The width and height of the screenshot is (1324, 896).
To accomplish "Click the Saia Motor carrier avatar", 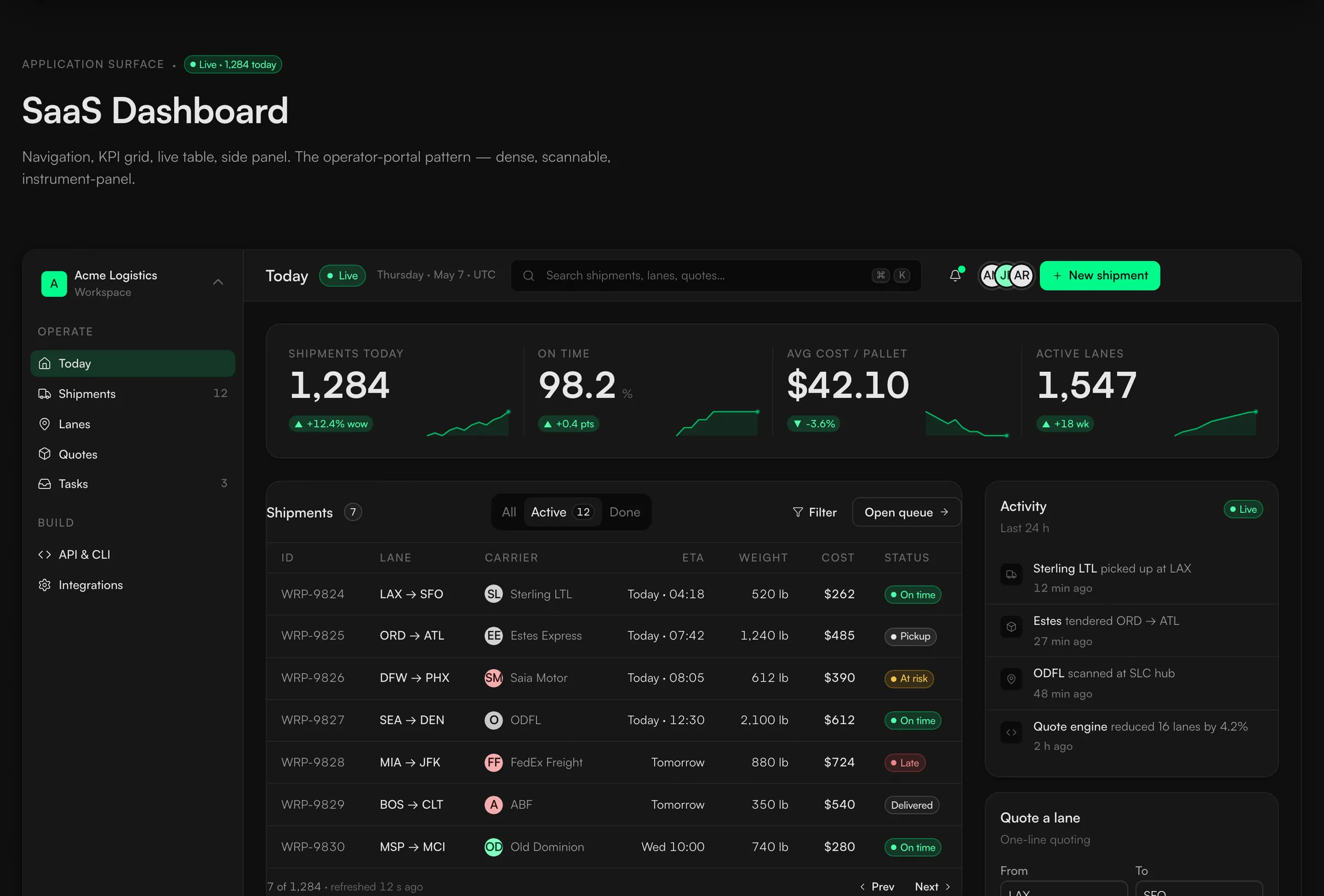I will coord(493,678).
